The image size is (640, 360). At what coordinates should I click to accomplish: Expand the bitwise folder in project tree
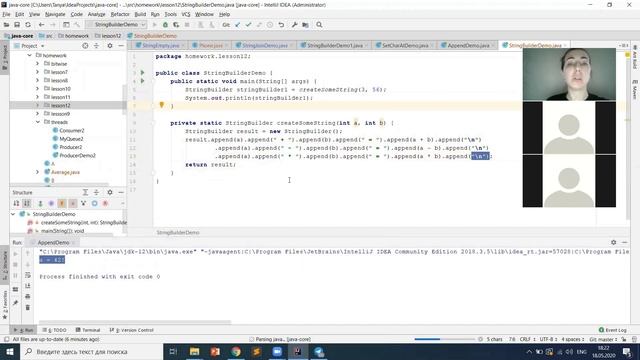38,64
